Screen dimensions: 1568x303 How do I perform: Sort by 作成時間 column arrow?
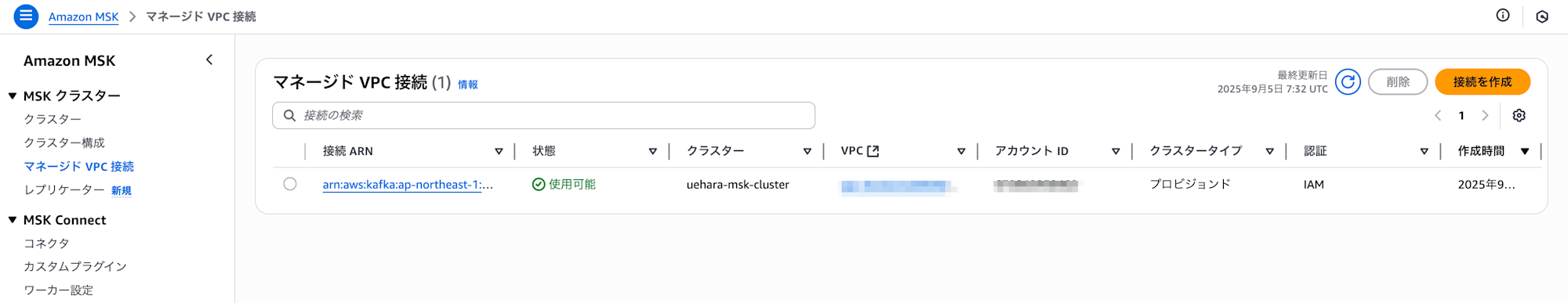click(1525, 151)
